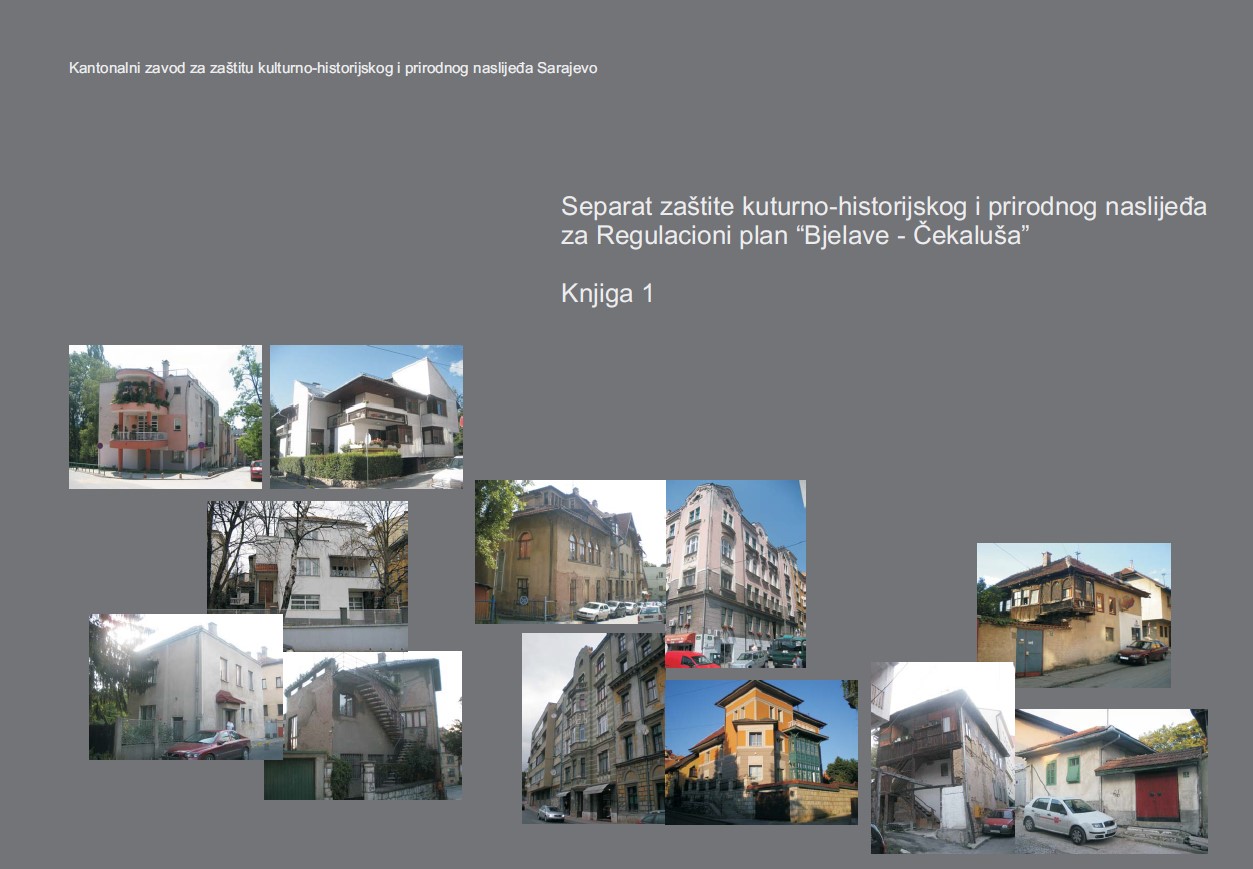Click the title line 'Separat zaštite kuturno-historijskog'

[x=884, y=207]
